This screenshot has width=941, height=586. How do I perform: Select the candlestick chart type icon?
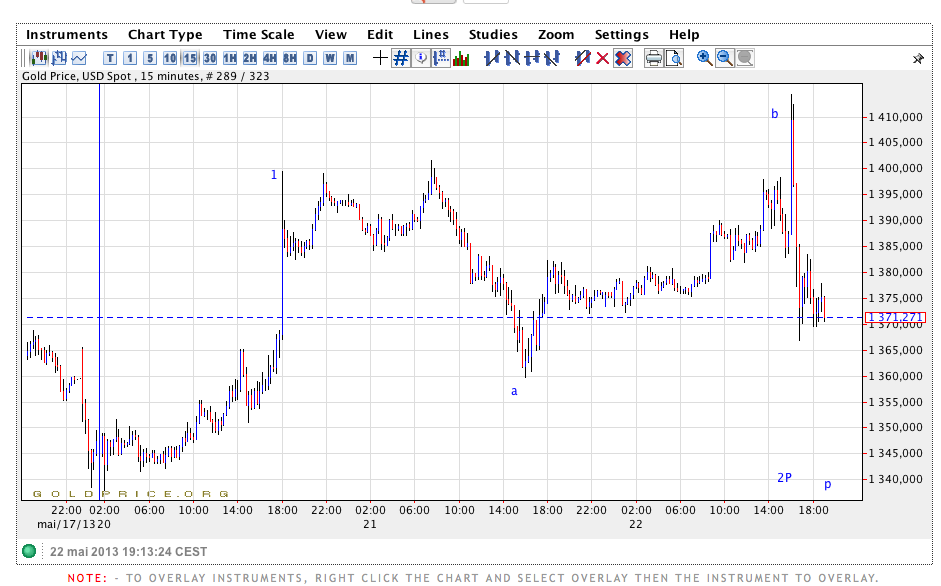pos(38,58)
